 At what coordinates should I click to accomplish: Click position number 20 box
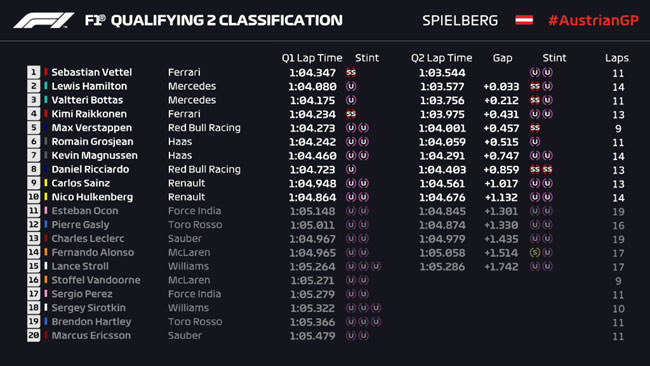click(x=34, y=335)
